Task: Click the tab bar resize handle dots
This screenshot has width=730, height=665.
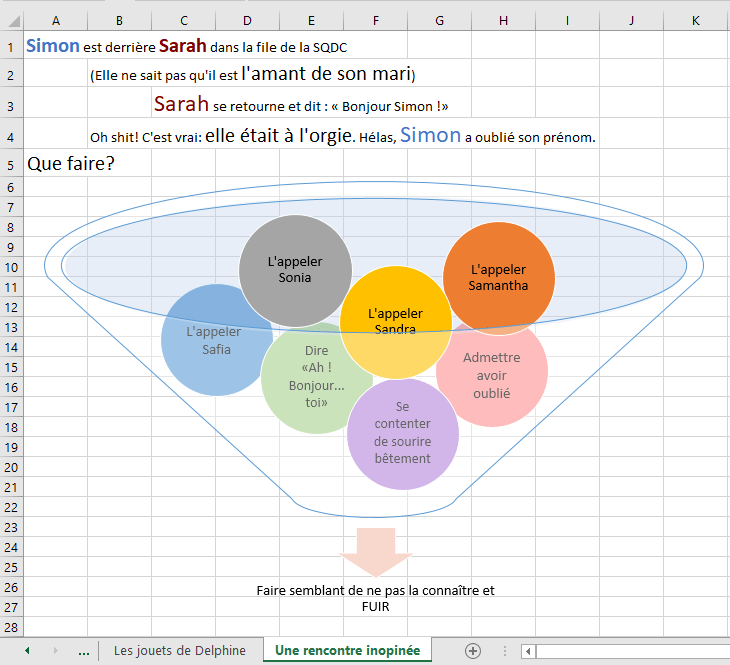Action: click(505, 650)
